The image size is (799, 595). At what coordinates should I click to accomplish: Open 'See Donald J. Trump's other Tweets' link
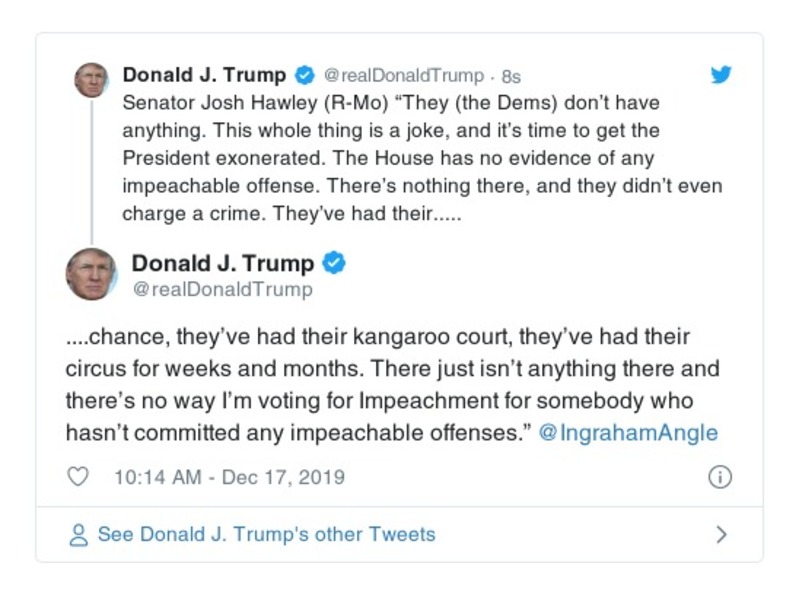coord(266,534)
